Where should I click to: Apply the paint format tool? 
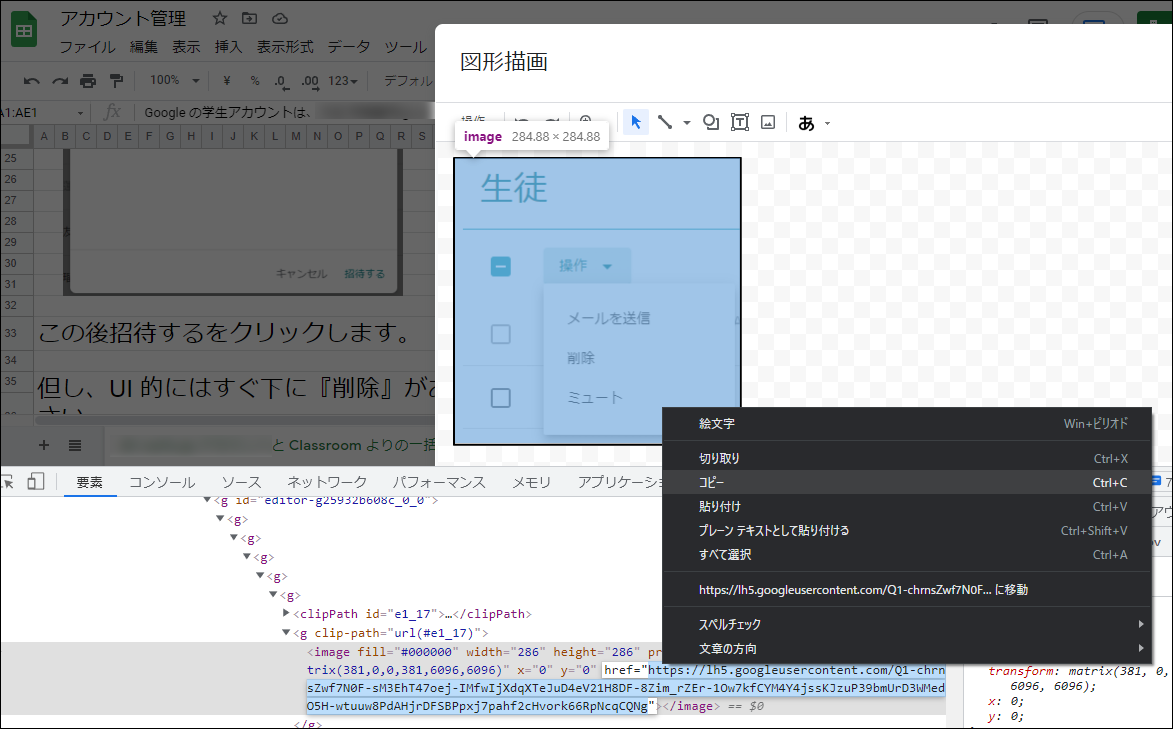click(117, 80)
